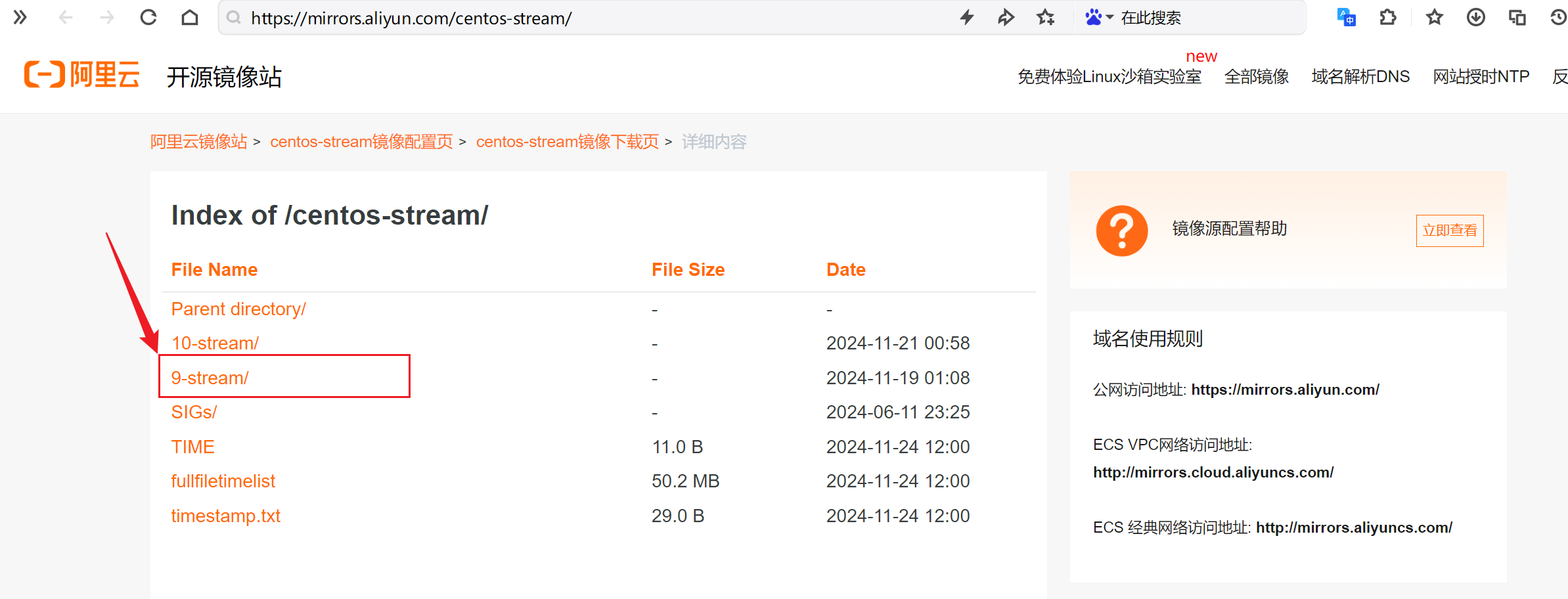Go forward with the forward arrow
The width and height of the screenshot is (1568, 599).
pyautogui.click(x=106, y=18)
